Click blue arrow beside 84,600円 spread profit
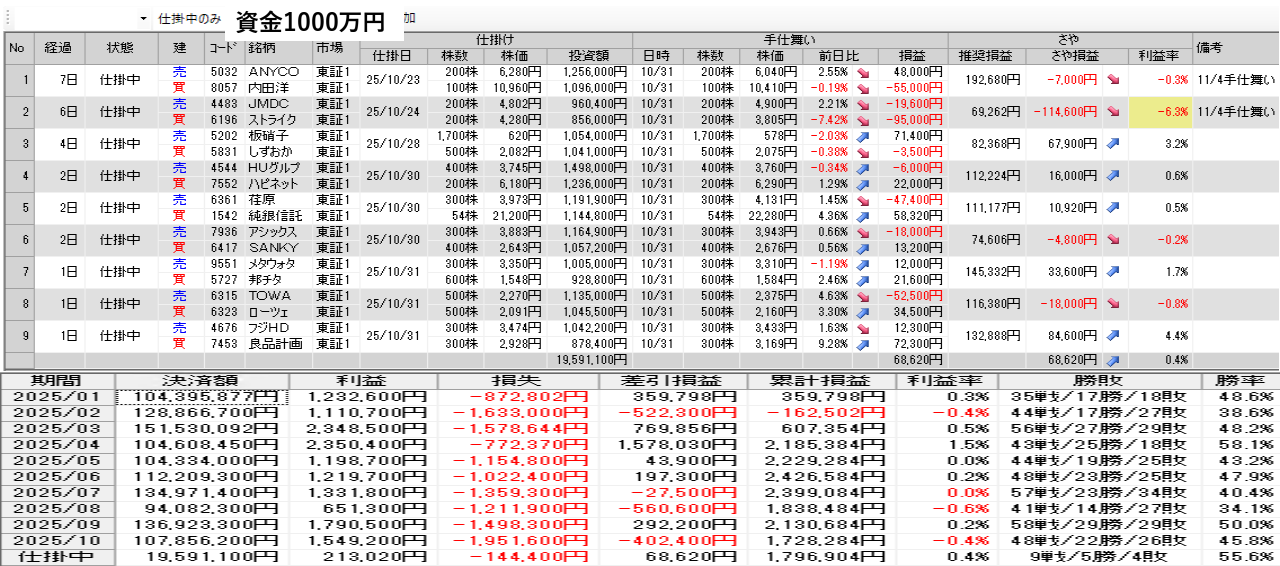 [x=1112, y=336]
